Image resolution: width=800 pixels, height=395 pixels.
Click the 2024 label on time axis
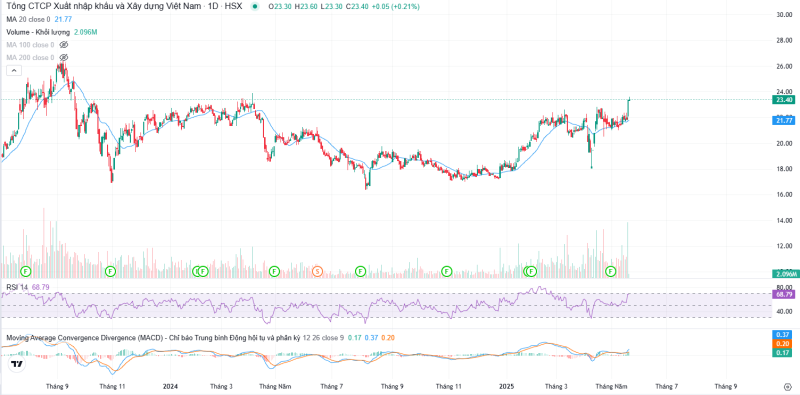(x=169, y=386)
